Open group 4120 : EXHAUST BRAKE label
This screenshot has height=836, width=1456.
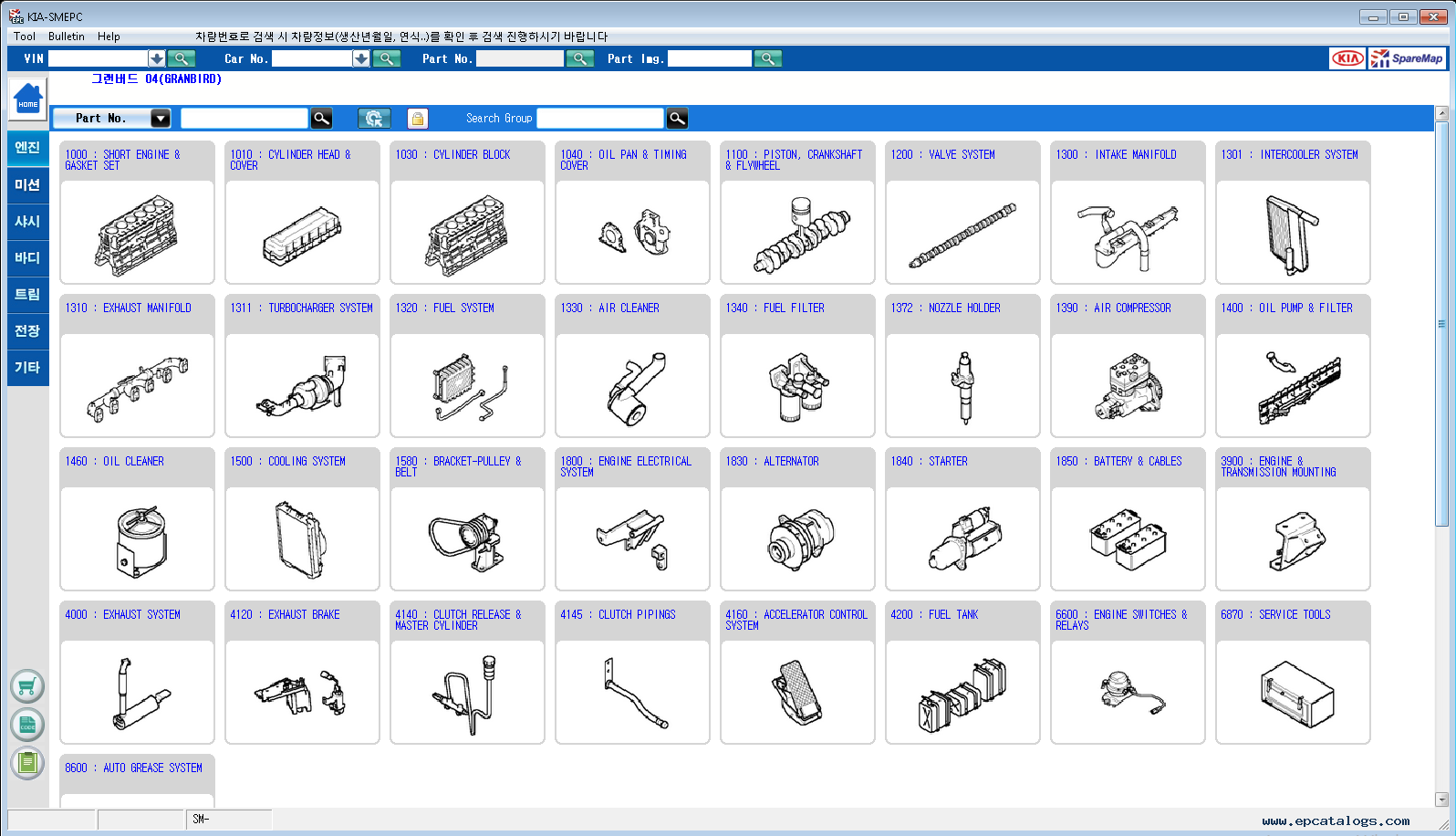(x=285, y=614)
